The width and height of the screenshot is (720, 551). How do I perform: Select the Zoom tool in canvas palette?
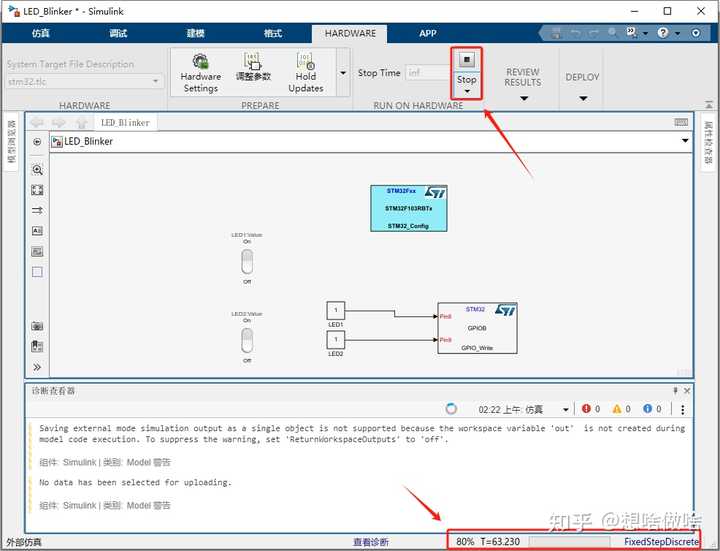click(37, 170)
